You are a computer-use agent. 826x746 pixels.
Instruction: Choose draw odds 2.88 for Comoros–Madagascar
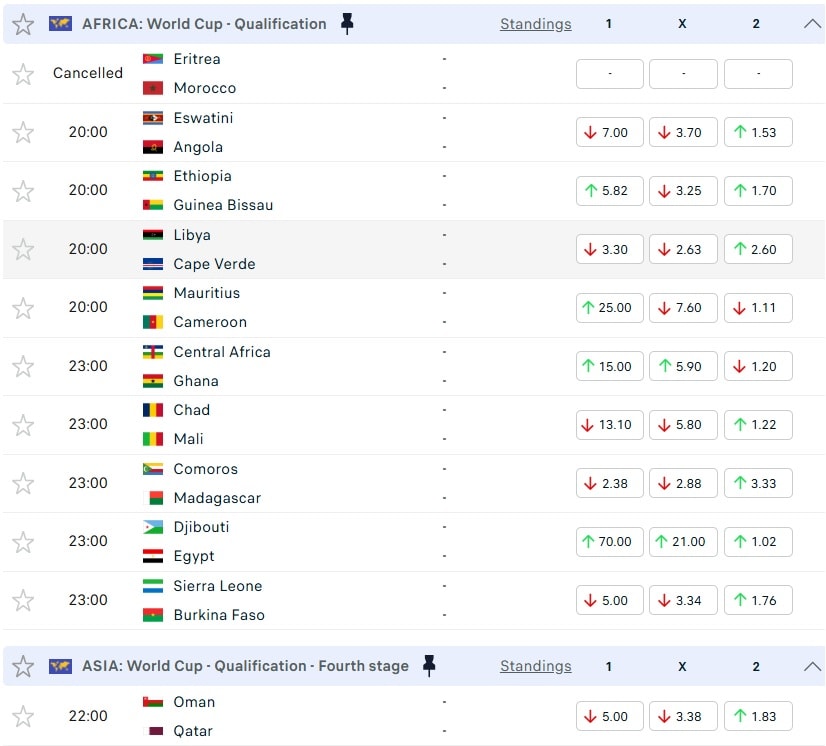click(x=683, y=483)
